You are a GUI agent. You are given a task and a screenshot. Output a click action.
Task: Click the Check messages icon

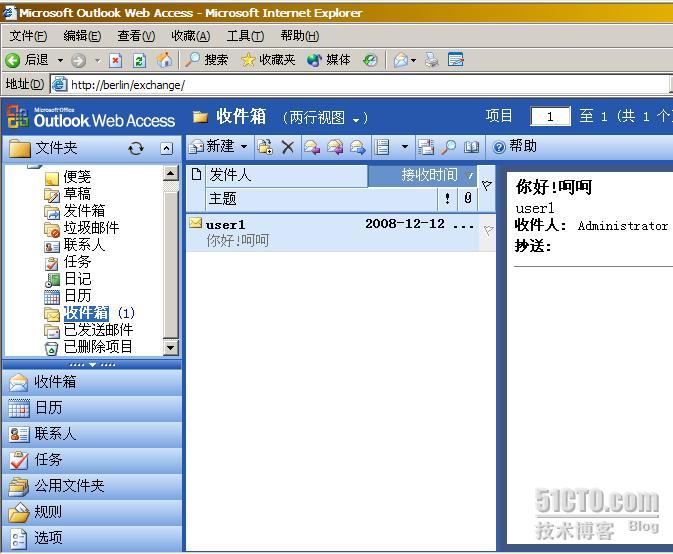(x=425, y=147)
